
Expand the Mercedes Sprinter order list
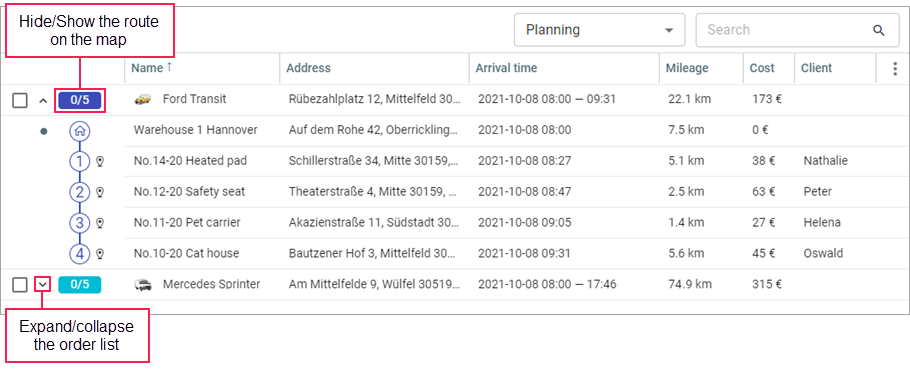pos(42,284)
